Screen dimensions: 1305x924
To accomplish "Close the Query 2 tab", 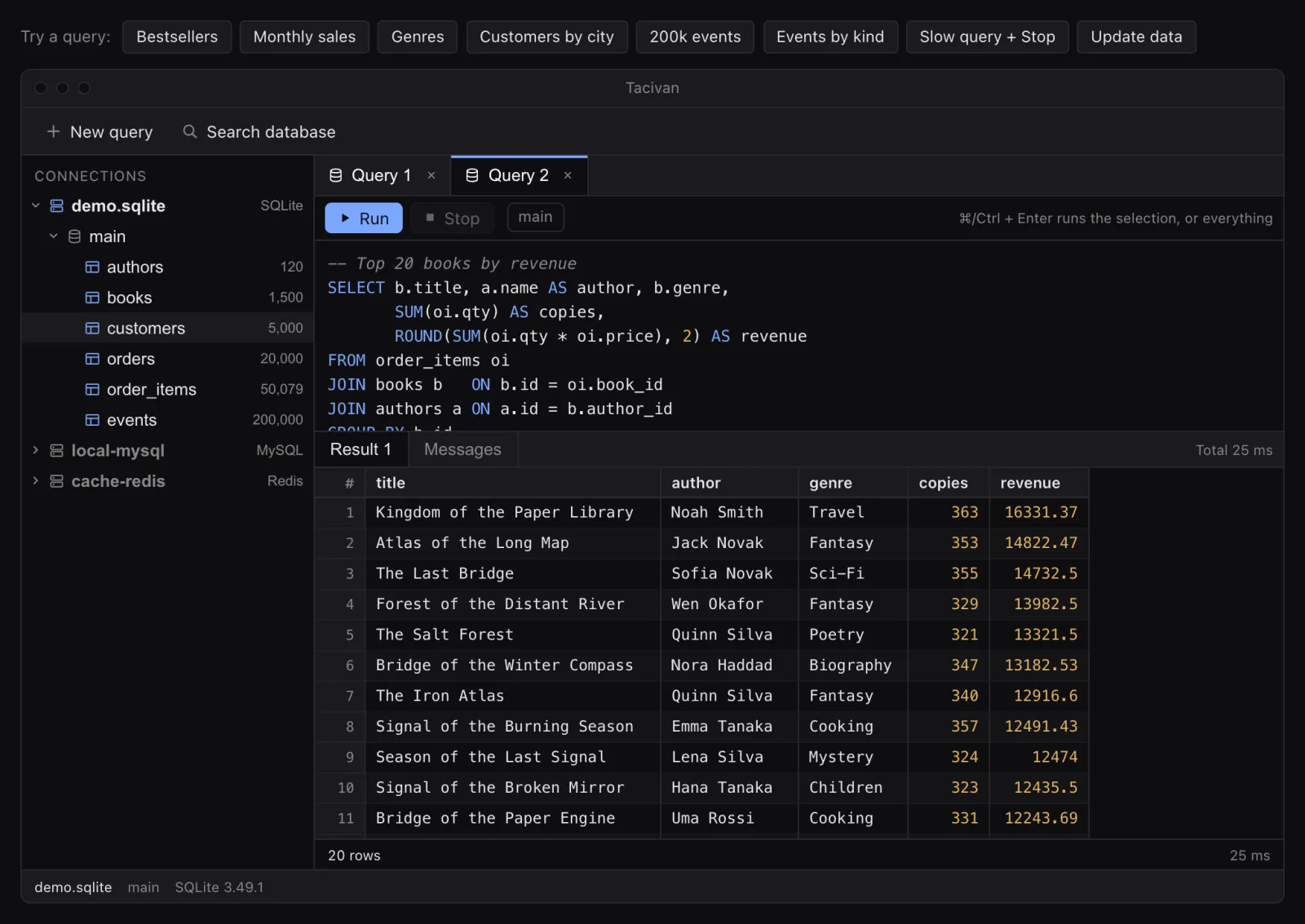I will tap(568, 175).
